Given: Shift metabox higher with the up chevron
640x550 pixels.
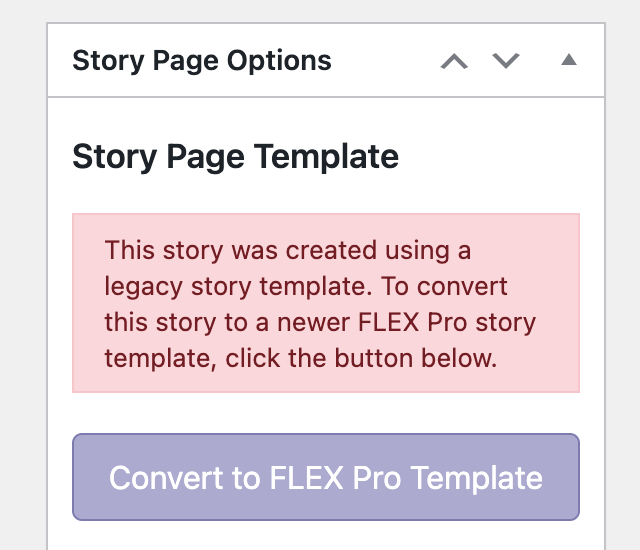Looking at the screenshot, I should pos(454,61).
